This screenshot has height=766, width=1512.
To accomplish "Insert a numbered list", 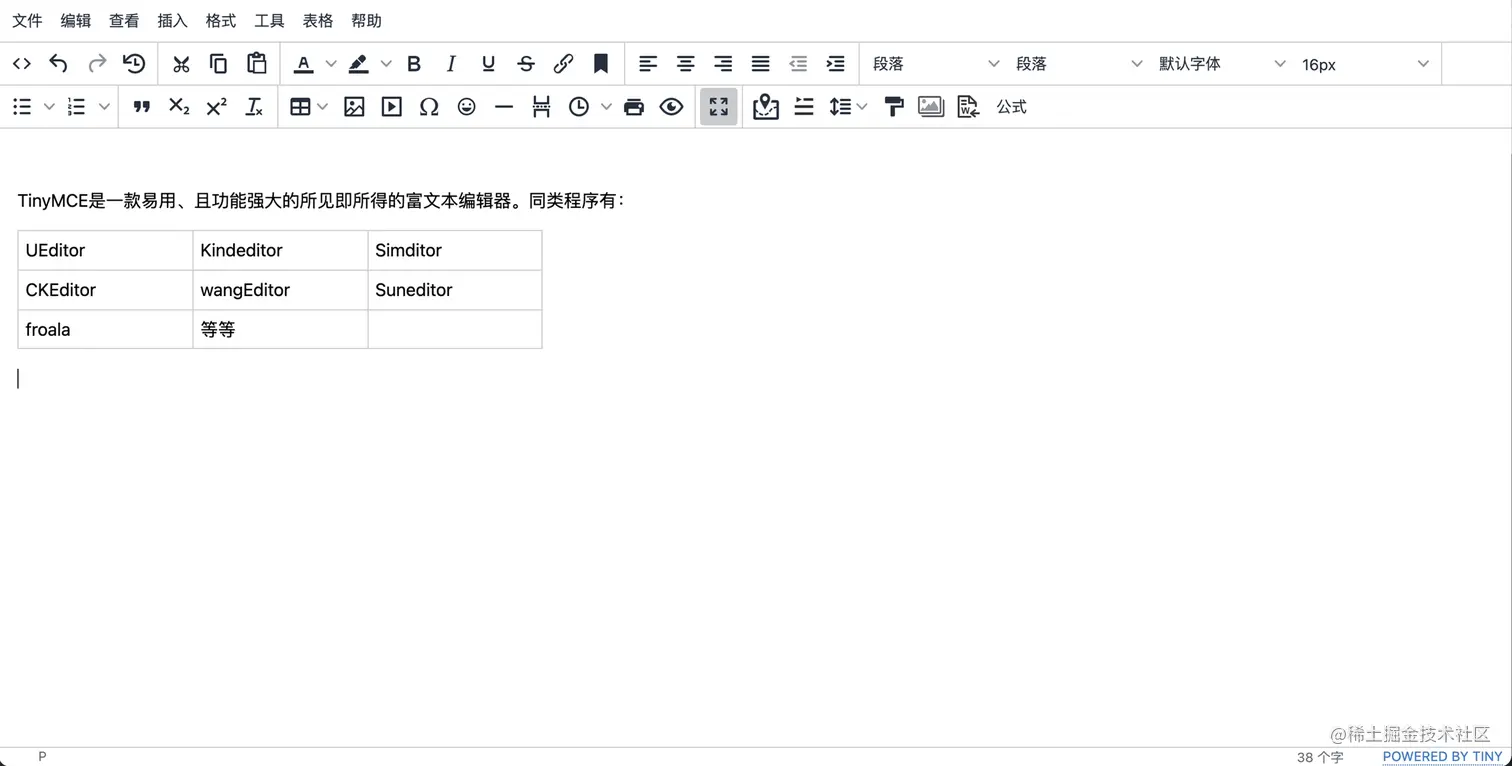I will tap(77, 107).
